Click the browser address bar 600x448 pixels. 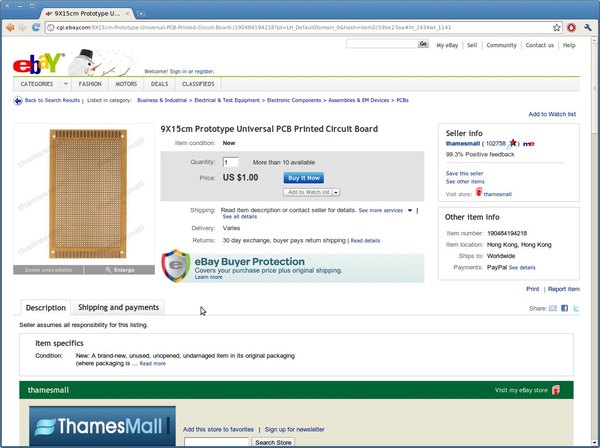tap(298, 28)
